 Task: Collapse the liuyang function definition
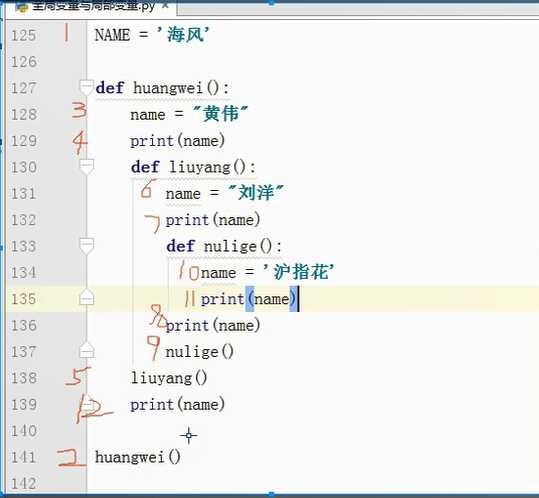pyautogui.click(x=86, y=167)
